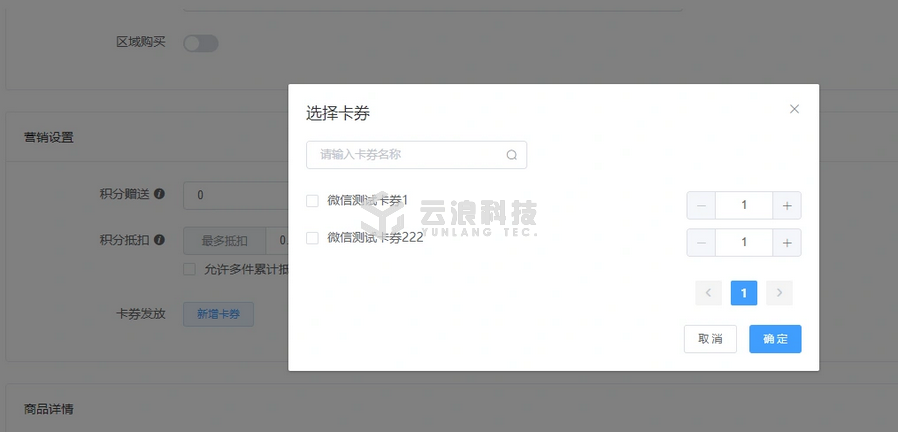Decrease quantity for 微信测试卡券1
Image resolution: width=899 pixels, height=433 pixels.
[x=701, y=205]
